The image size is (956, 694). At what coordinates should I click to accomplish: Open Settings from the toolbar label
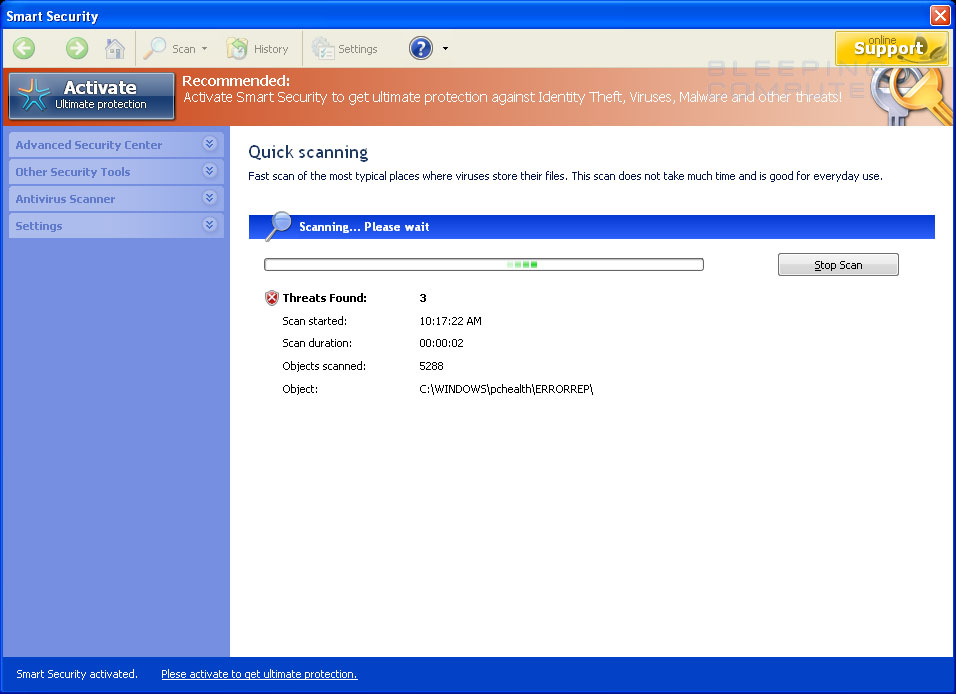[358, 49]
